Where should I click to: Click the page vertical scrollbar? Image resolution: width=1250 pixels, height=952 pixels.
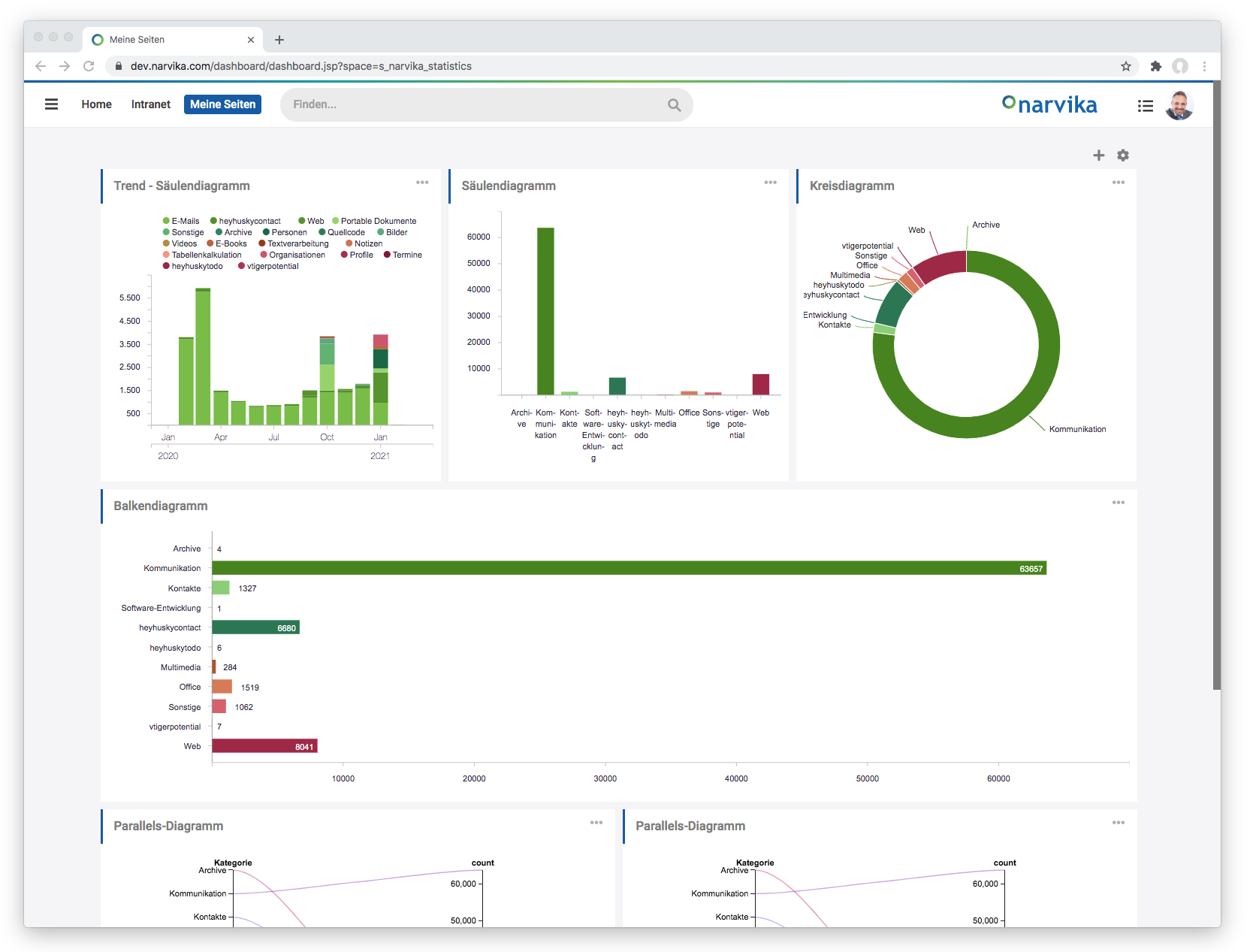[x=1216, y=385]
